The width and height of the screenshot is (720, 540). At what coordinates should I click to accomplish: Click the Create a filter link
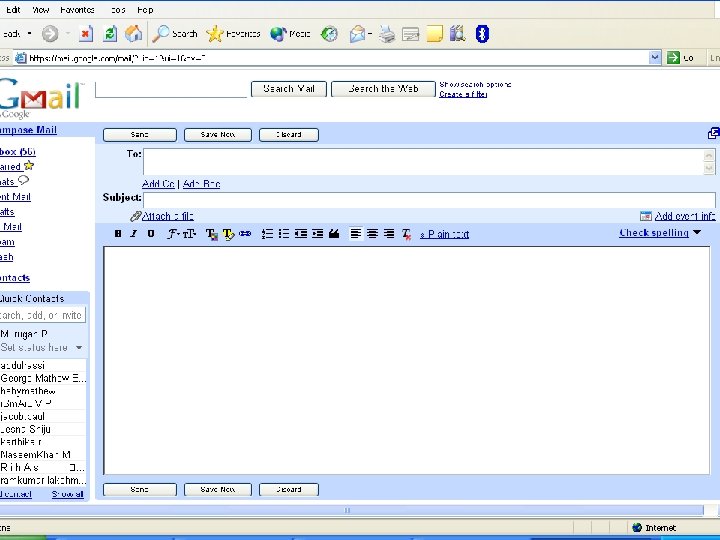click(463, 94)
